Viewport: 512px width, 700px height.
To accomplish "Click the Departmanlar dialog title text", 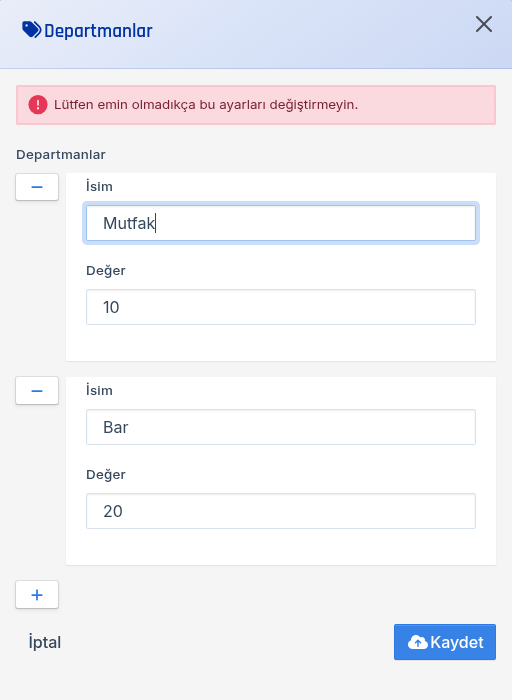I will 98,31.
